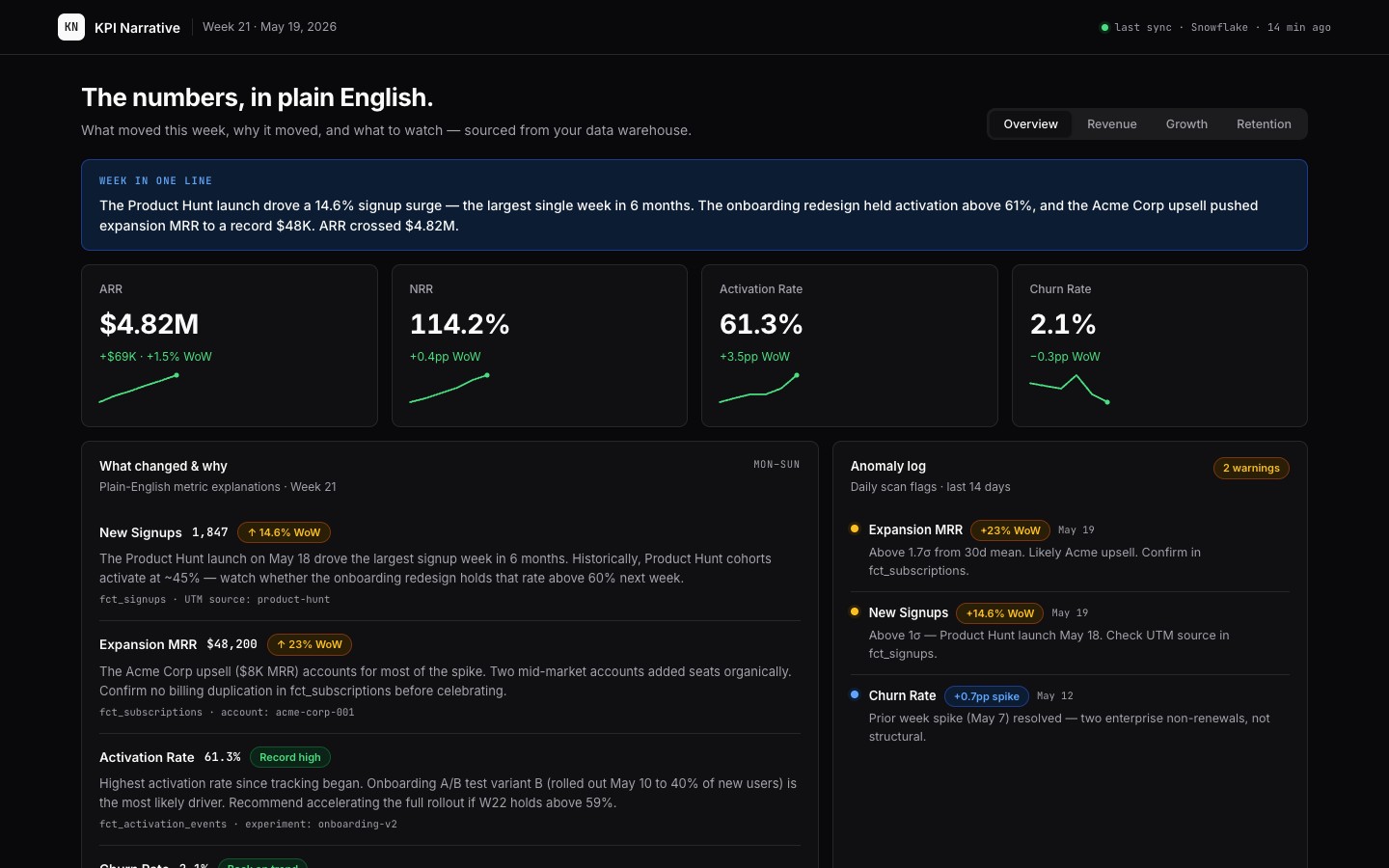Open the Retention tab
This screenshot has width=1389, height=868.
click(1264, 123)
